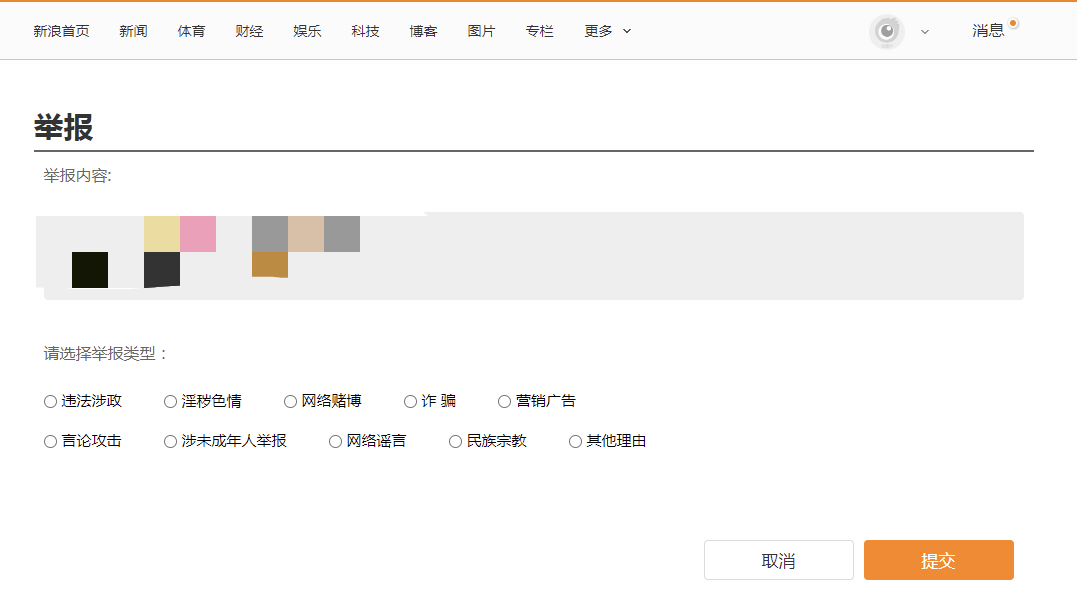The image size is (1077, 604).
Task: Select the 网络谣言 report type
Action: pyautogui.click(x=335, y=441)
